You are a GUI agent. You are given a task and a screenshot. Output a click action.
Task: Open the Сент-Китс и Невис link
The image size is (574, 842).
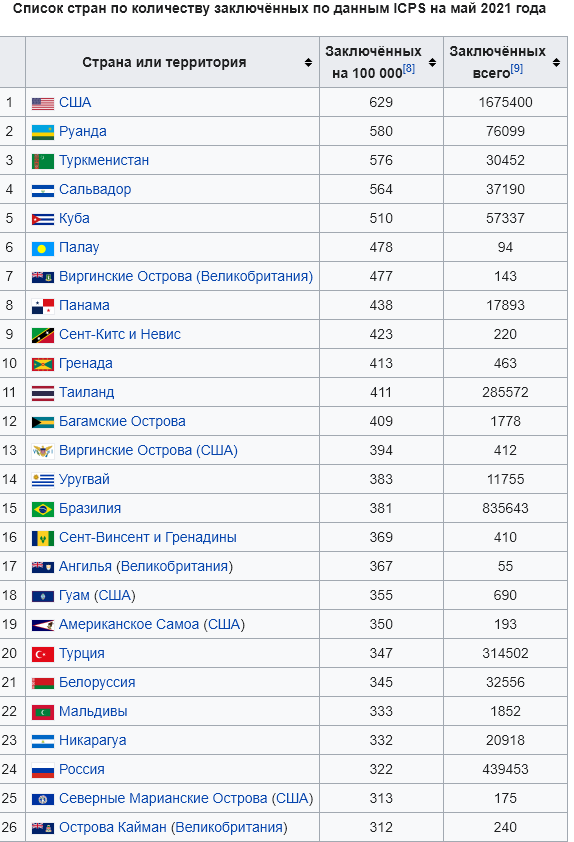[x=120, y=335]
